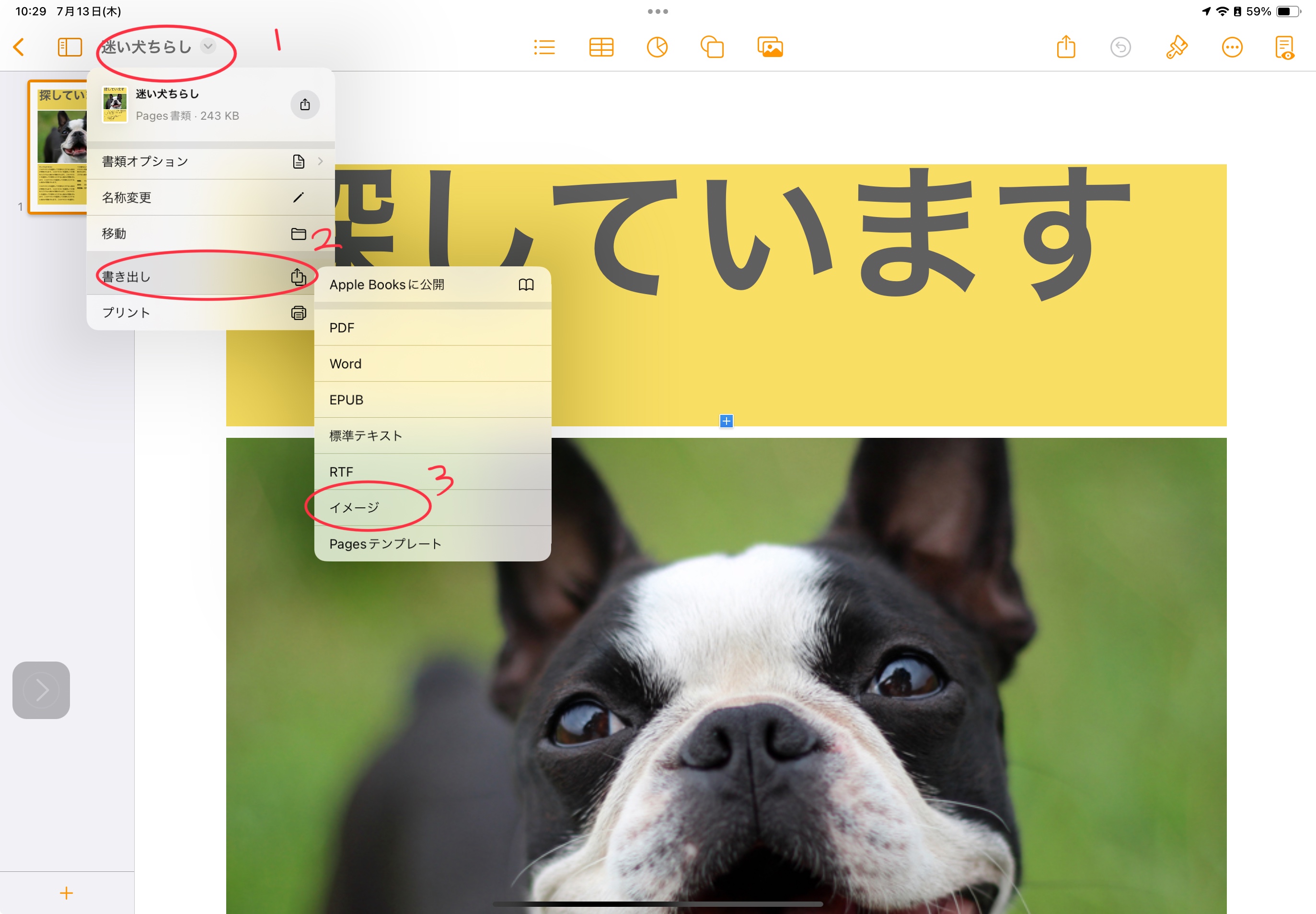
Task: Choose PDF export format
Action: tap(433, 328)
